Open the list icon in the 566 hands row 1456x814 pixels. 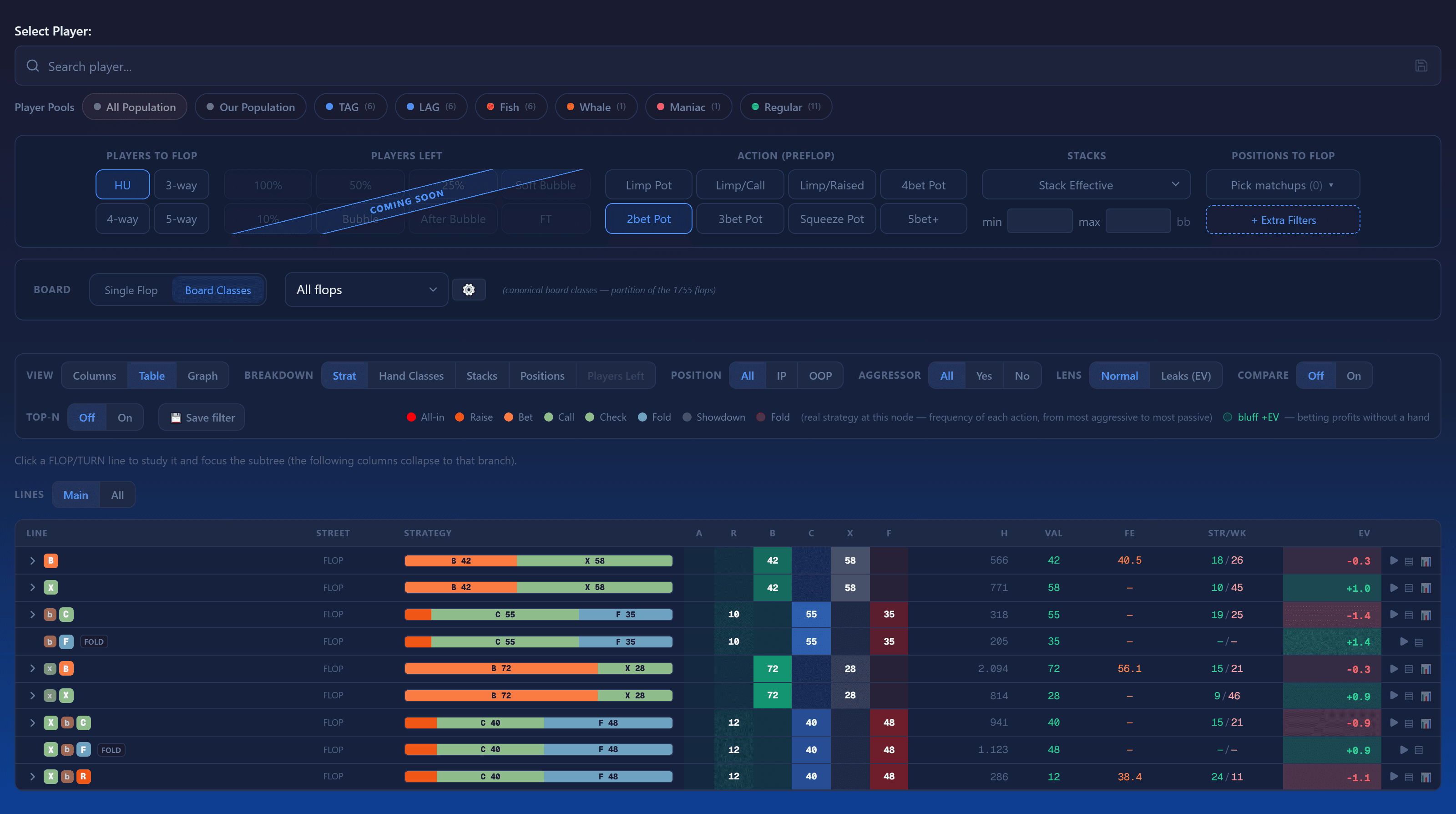click(x=1409, y=561)
